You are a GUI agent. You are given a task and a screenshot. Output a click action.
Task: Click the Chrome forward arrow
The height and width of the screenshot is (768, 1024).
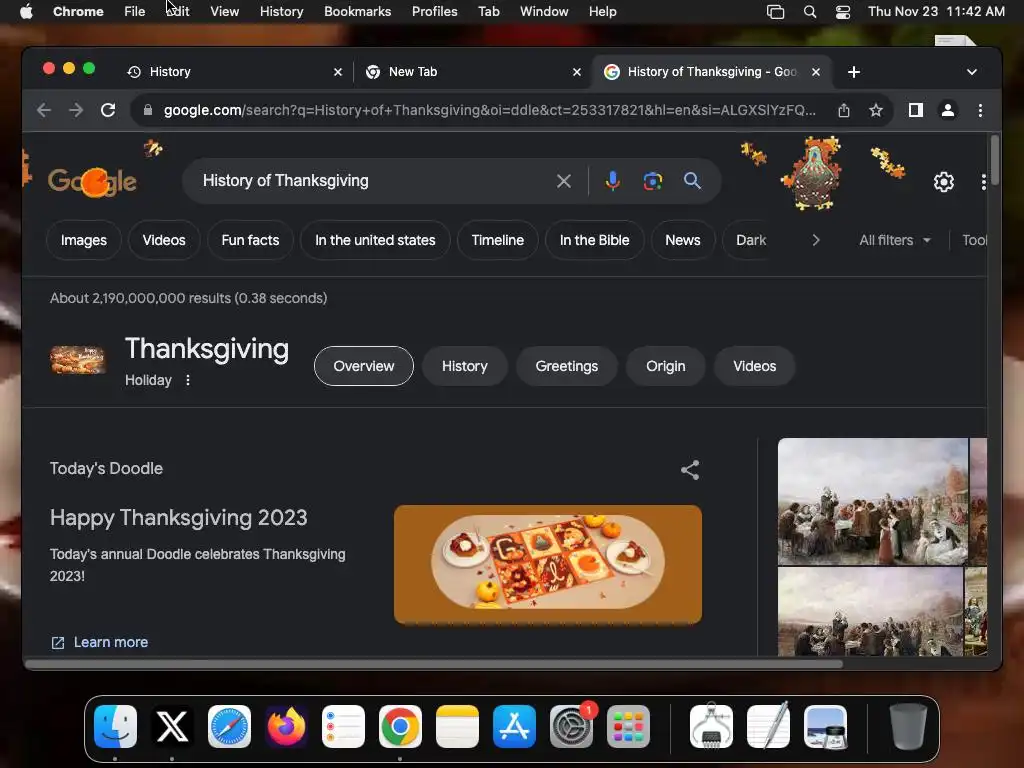(76, 110)
